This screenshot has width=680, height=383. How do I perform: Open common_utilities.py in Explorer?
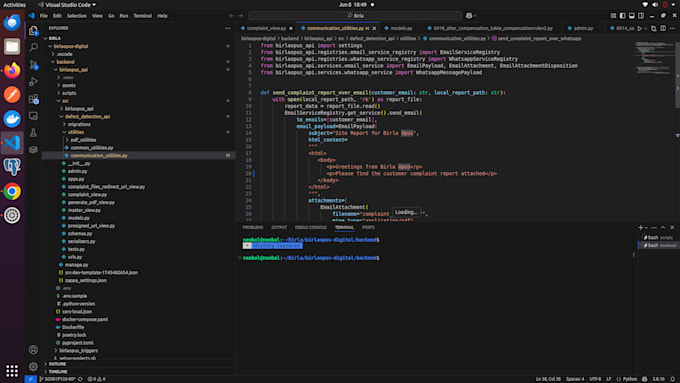(92, 148)
